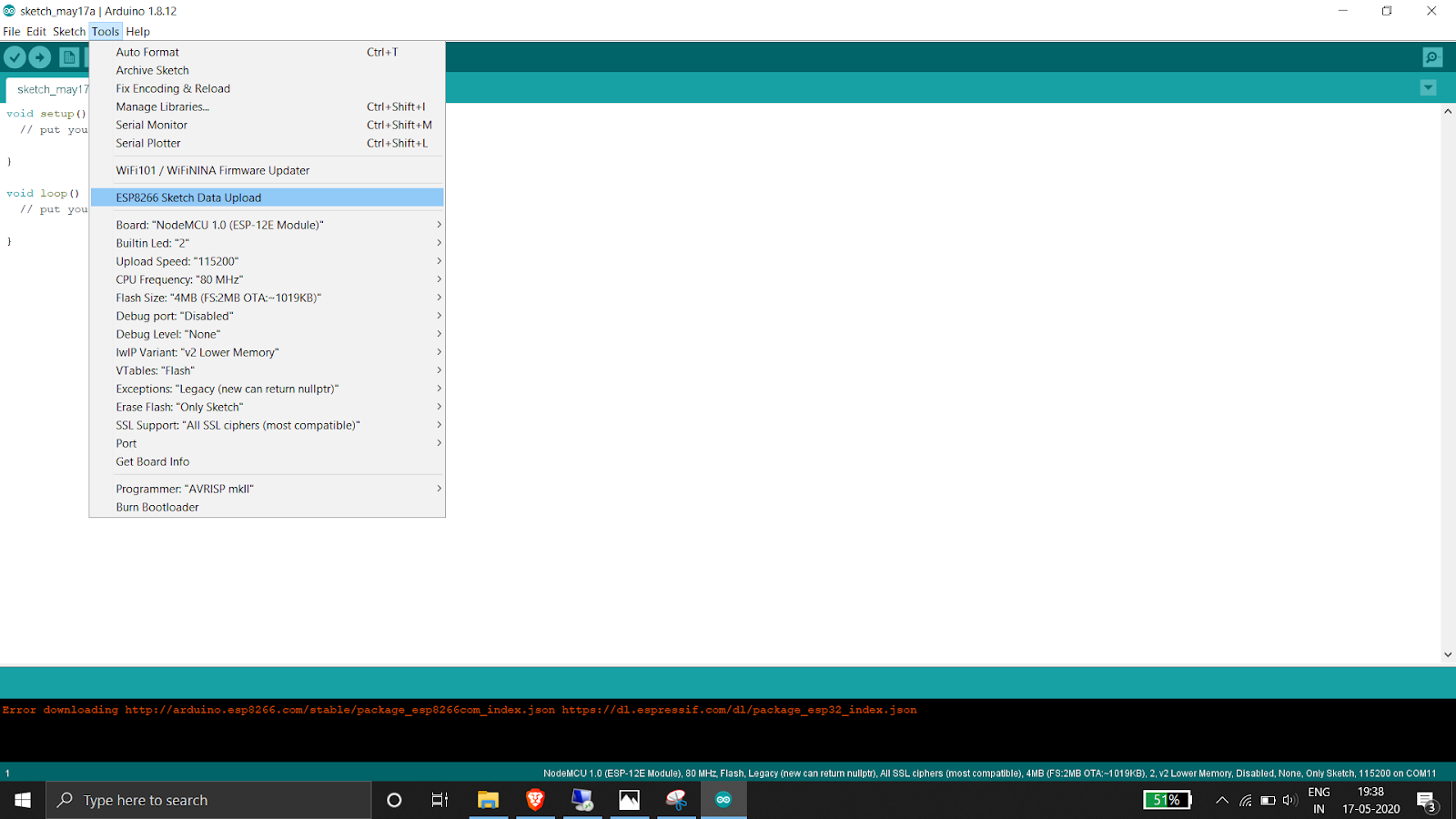Click editor scrollbar up arrow
The width and height of the screenshot is (1456, 819).
point(1448,111)
